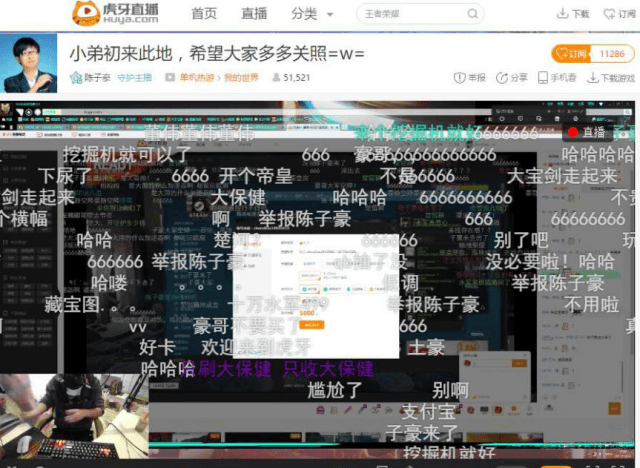Open the 订阅 subscriptions link in header

pyautogui.click(x=620, y=14)
